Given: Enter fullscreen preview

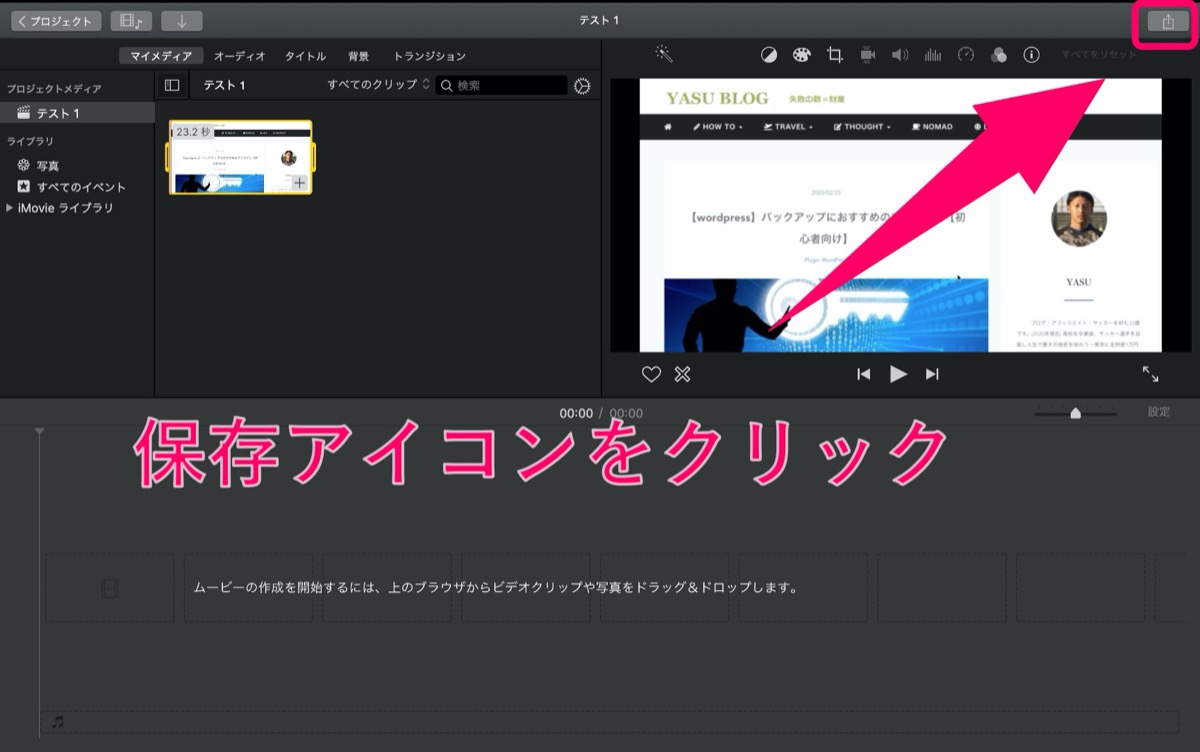Looking at the screenshot, I should 1150,374.
